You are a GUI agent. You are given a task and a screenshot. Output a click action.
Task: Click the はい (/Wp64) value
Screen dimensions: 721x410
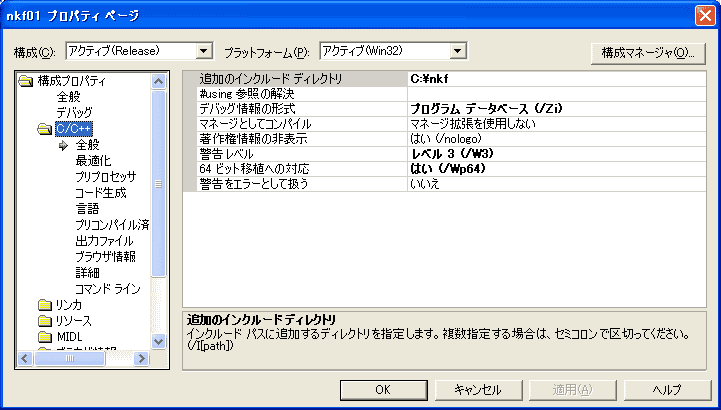point(556,169)
